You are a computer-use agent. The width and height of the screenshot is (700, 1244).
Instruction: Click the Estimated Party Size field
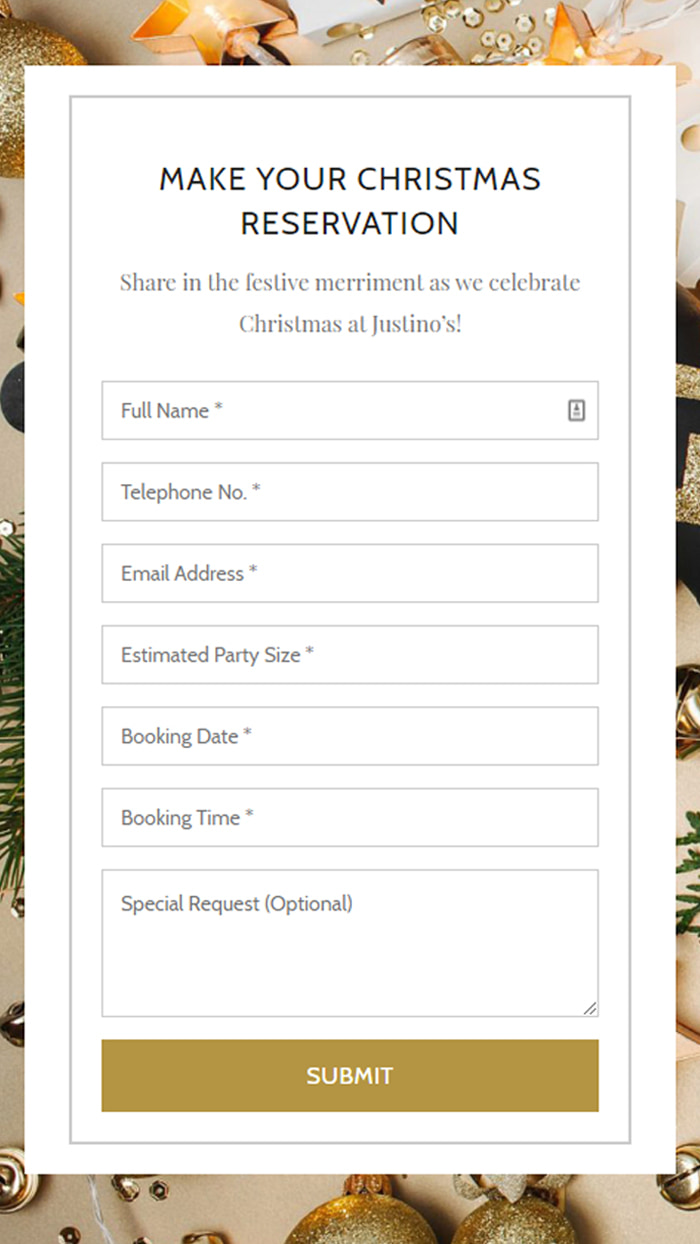[x=350, y=655]
